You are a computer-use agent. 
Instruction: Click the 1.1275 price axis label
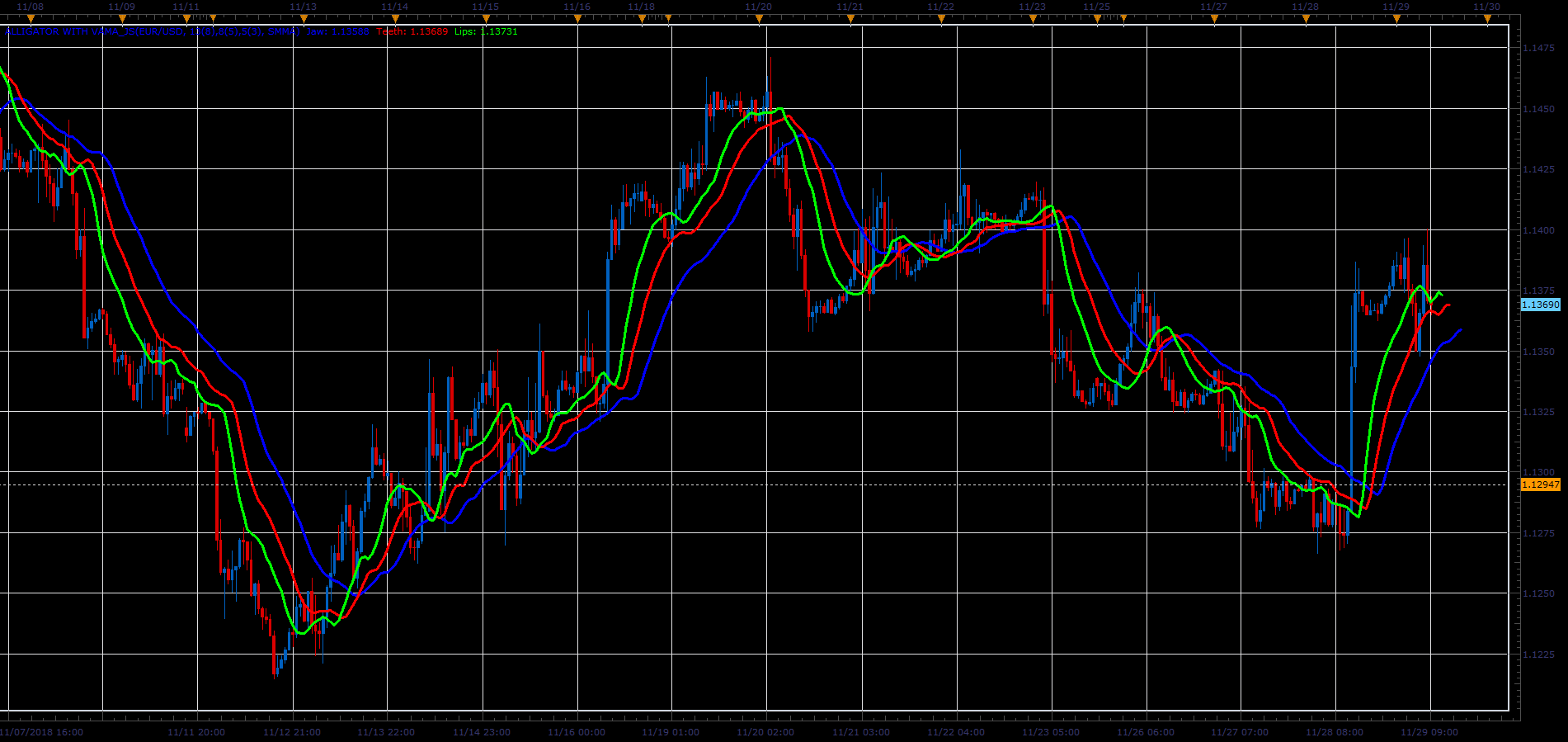(1538, 533)
